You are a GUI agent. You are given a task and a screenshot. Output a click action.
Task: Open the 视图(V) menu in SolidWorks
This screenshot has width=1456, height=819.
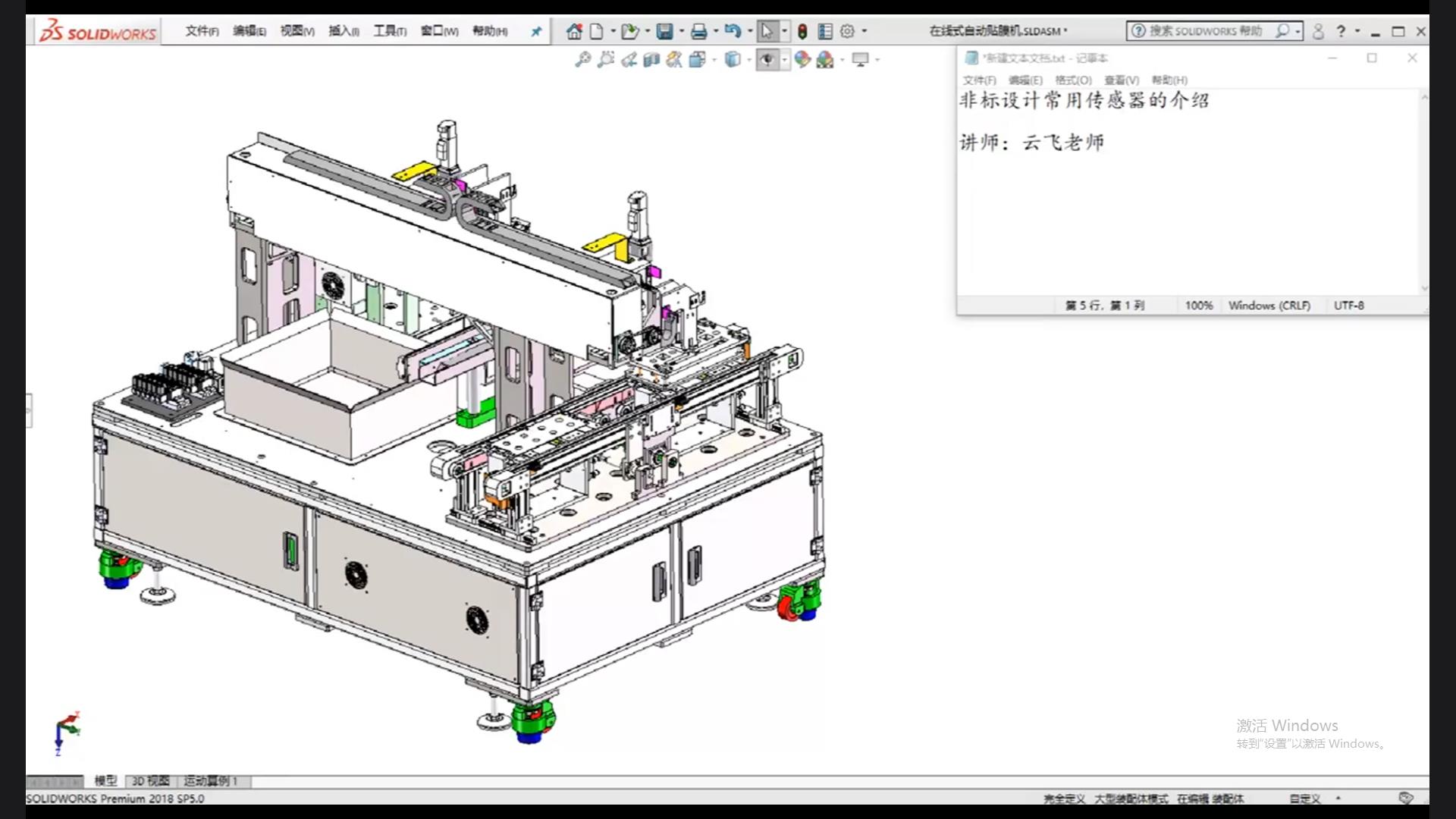pyautogui.click(x=297, y=31)
